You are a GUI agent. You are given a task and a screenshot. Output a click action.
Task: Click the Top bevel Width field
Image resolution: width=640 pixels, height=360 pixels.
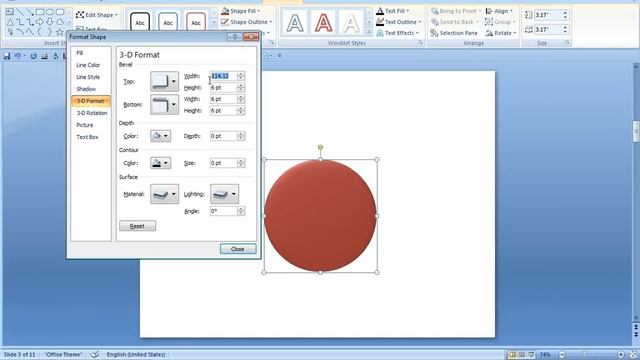pos(223,76)
